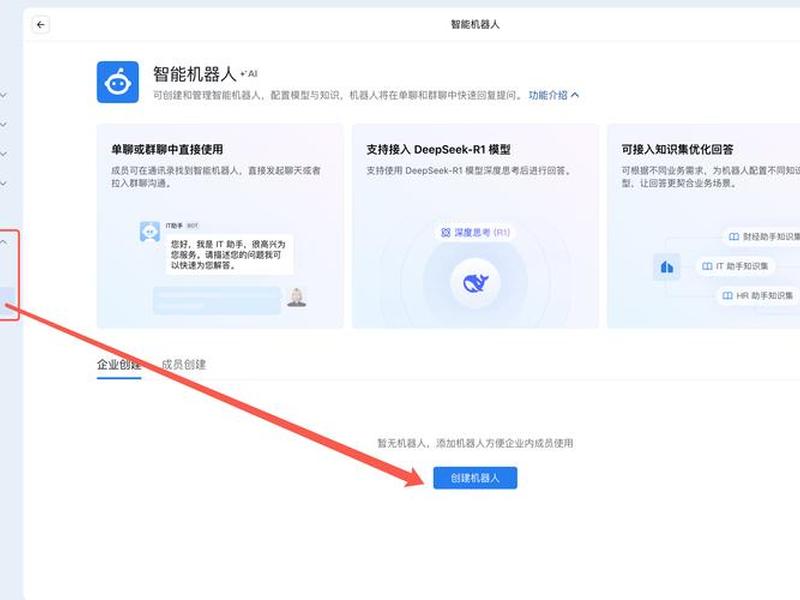Click the 深度思考 (R1) tag
This screenshot has height=600, width=800.
475,233
